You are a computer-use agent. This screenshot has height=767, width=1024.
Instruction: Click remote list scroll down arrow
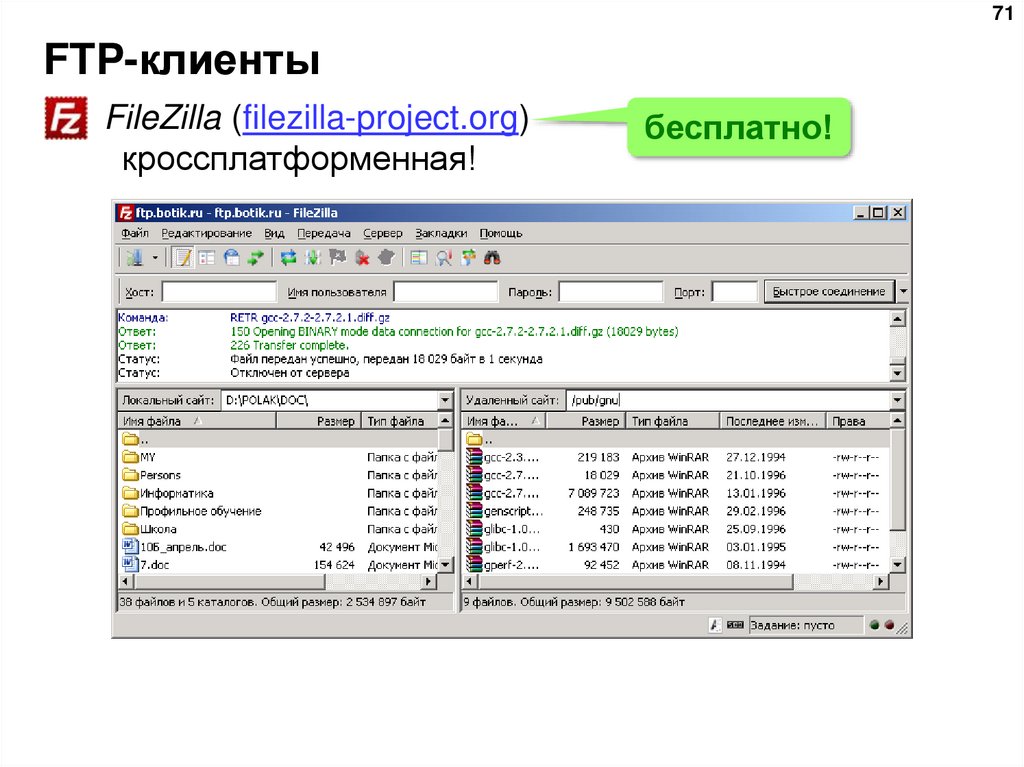897,564
